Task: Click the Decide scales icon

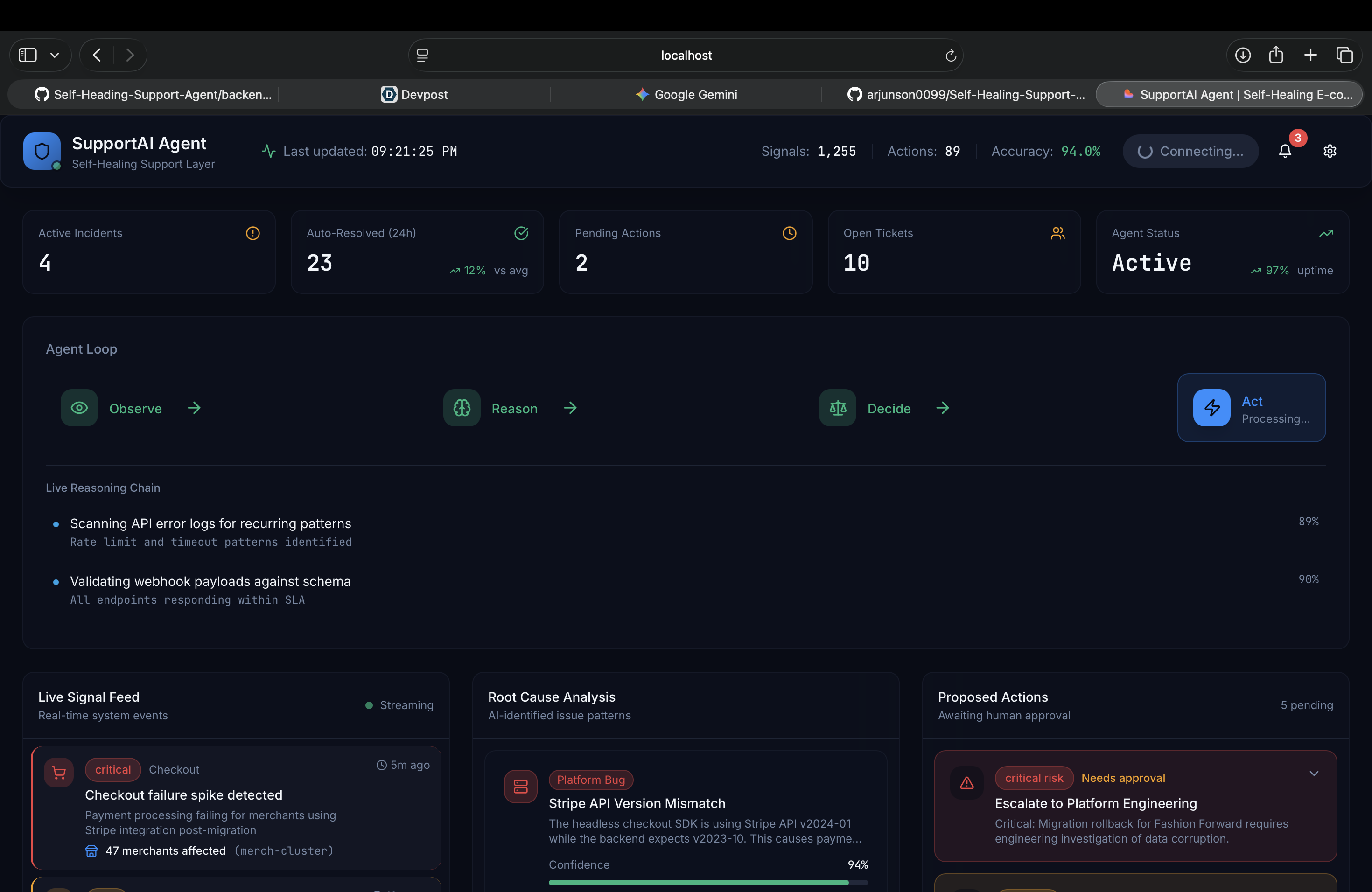Action: pos(837,408)
